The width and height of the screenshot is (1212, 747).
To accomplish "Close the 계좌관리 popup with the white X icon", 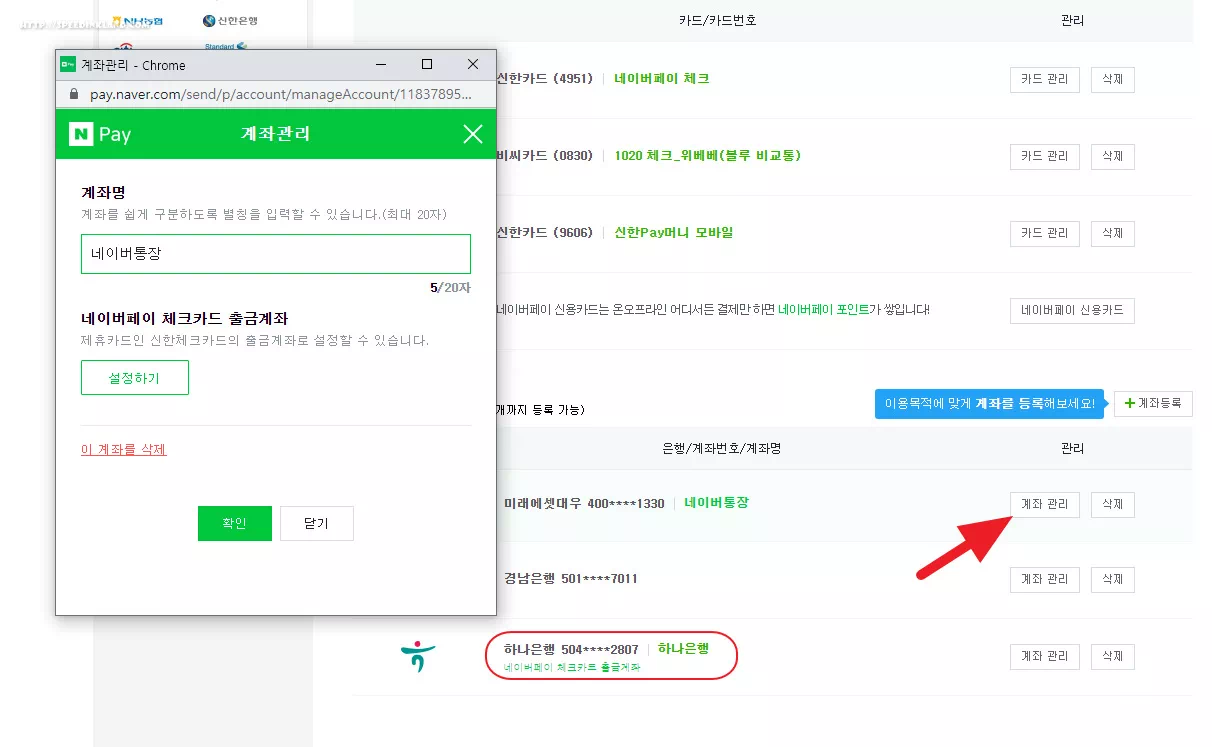I will pyautogui.click(x=473, y=134).
